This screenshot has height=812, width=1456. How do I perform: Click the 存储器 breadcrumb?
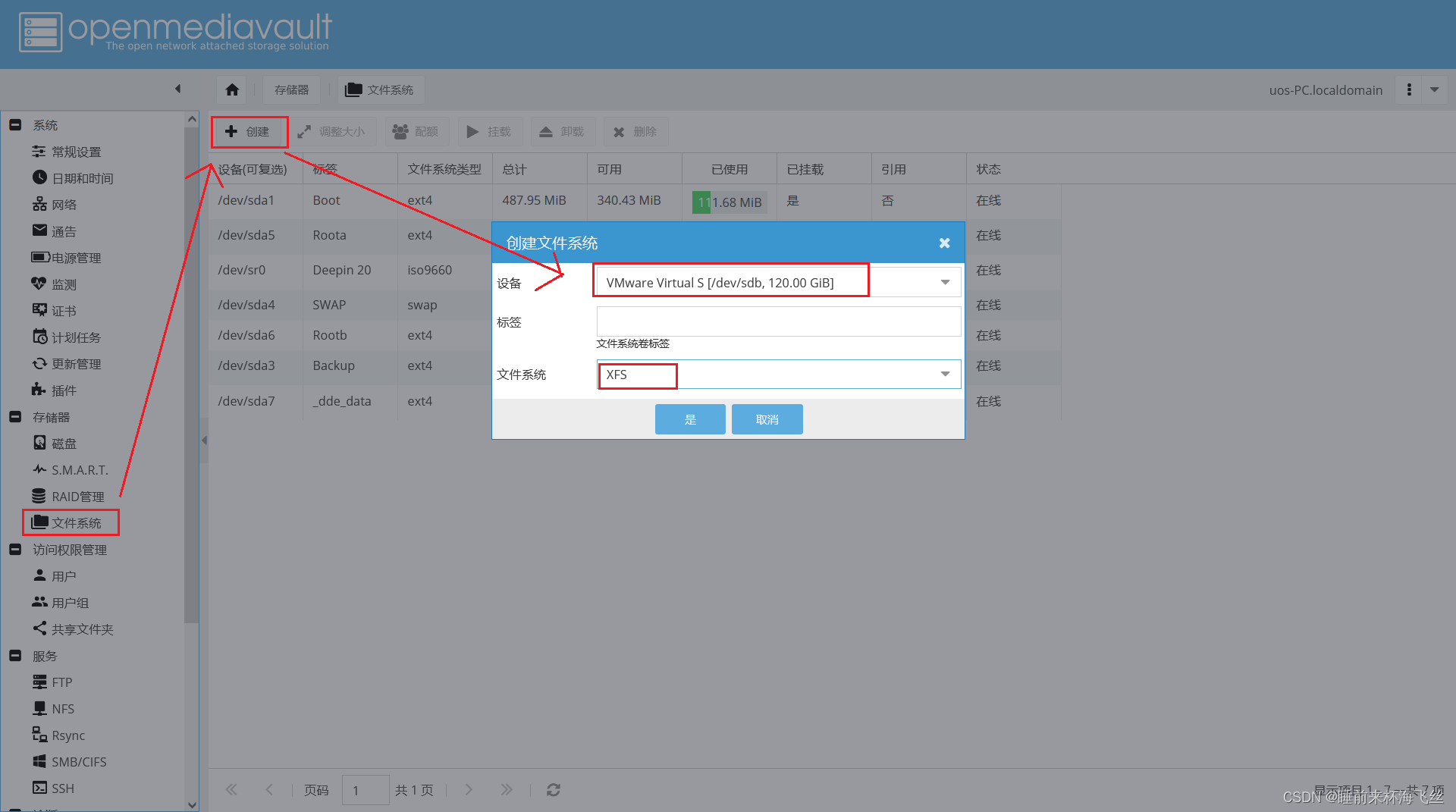tap(291, 89)
